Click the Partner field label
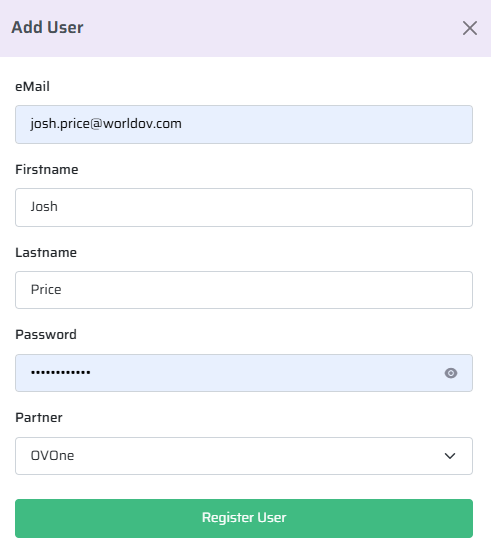The height and width of the screenshot is (554, 491). point(39,418)
